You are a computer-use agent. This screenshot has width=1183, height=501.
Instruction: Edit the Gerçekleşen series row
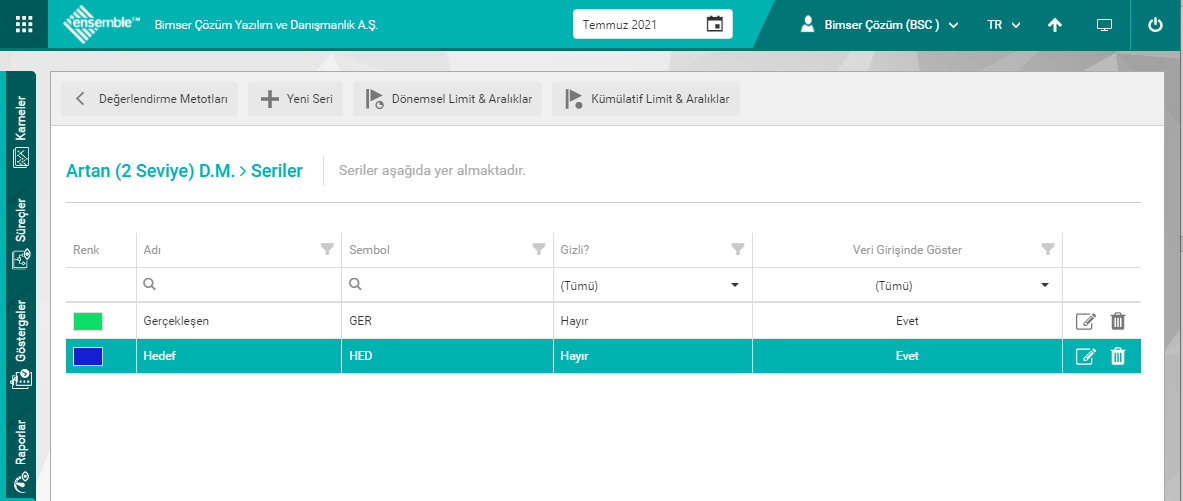(1085, 321)
